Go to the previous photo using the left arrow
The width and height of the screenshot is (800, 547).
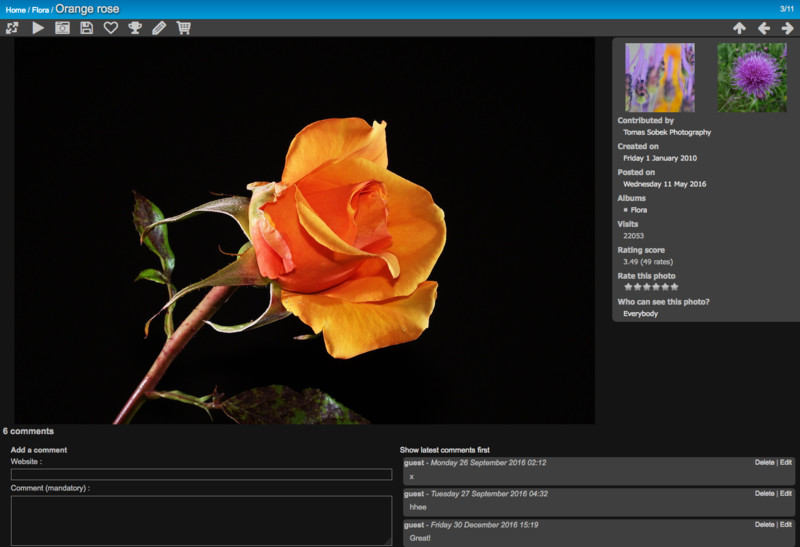[764, 28]
